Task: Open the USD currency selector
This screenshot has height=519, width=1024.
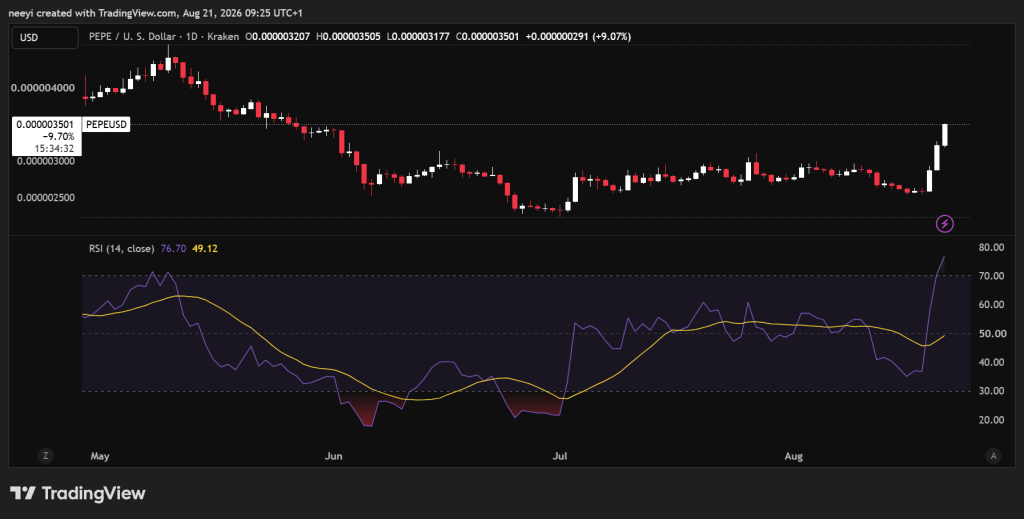Action: coord(45,37)
